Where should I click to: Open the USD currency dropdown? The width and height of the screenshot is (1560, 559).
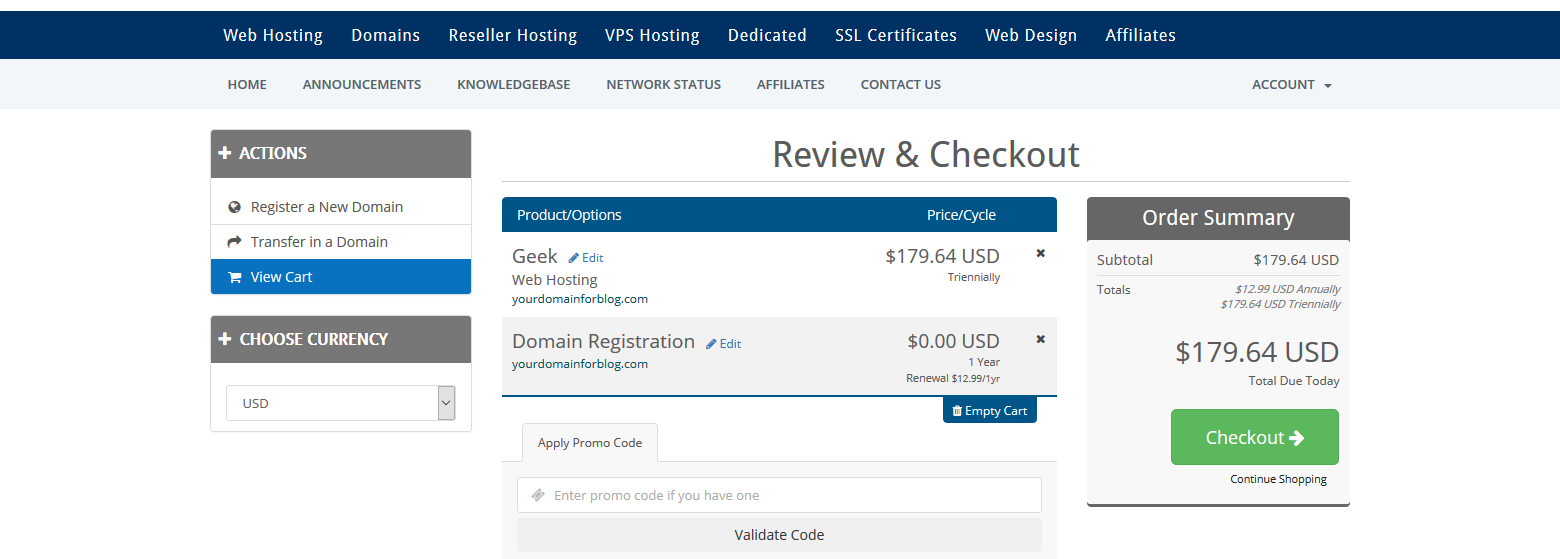[341, 403]
